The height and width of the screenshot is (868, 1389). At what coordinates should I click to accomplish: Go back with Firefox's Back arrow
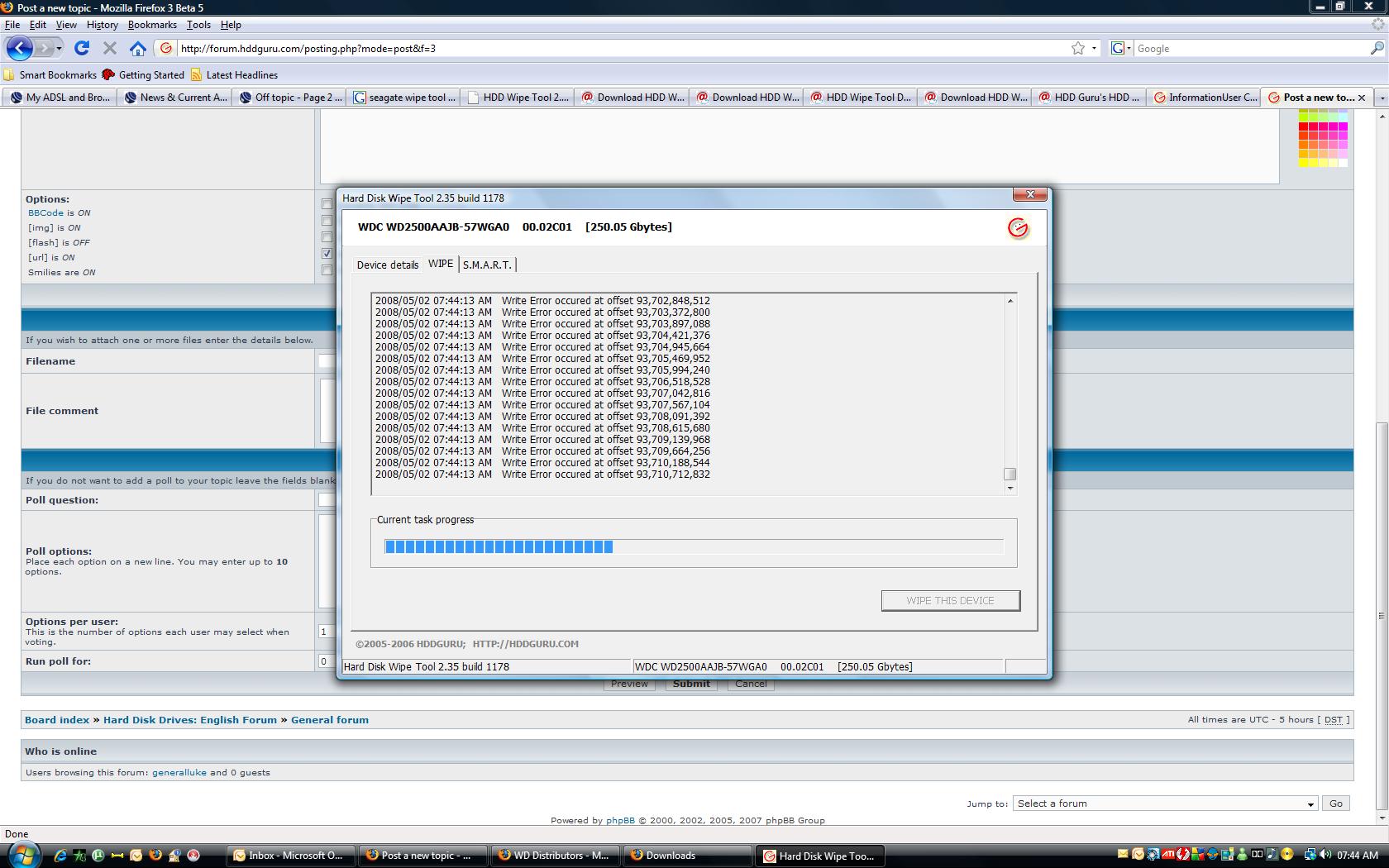click(x=20, y=48)
